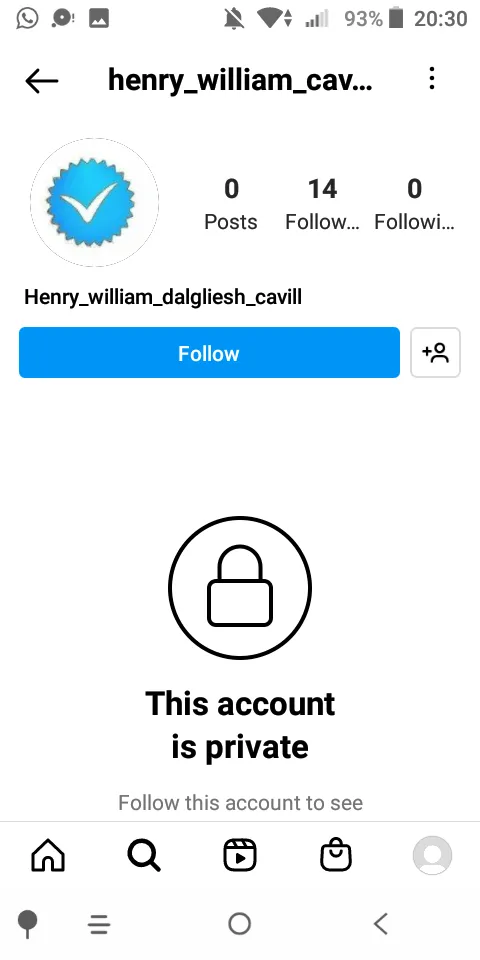Screen dimensions: 480x960
Task: Go to the Home feed tab
Action: (48, 855)
